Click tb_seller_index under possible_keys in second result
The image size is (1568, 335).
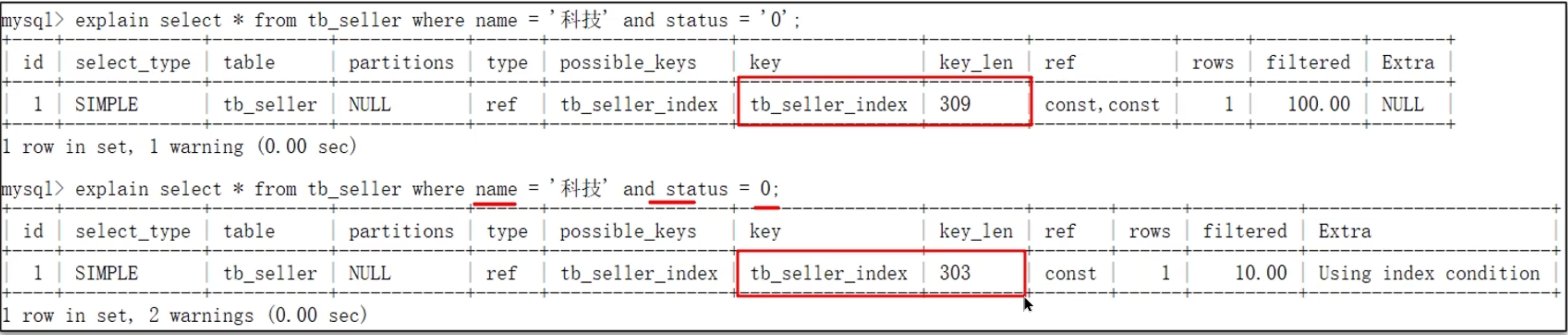click(639, 273)
